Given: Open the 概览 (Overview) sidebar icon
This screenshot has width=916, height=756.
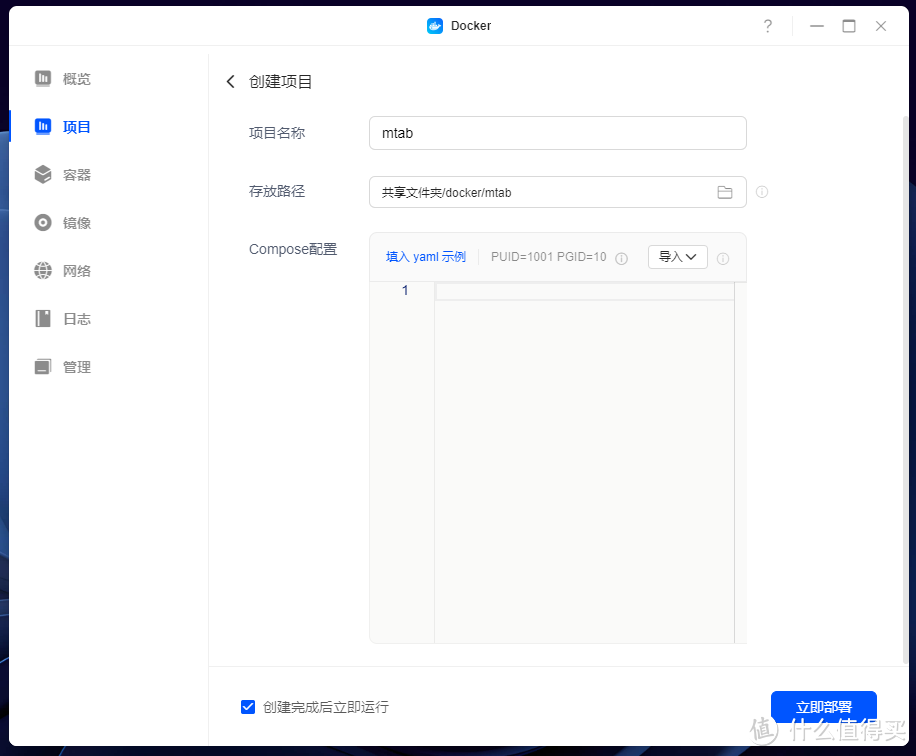Looking at the screenshot, I should (x=42, y=78).
